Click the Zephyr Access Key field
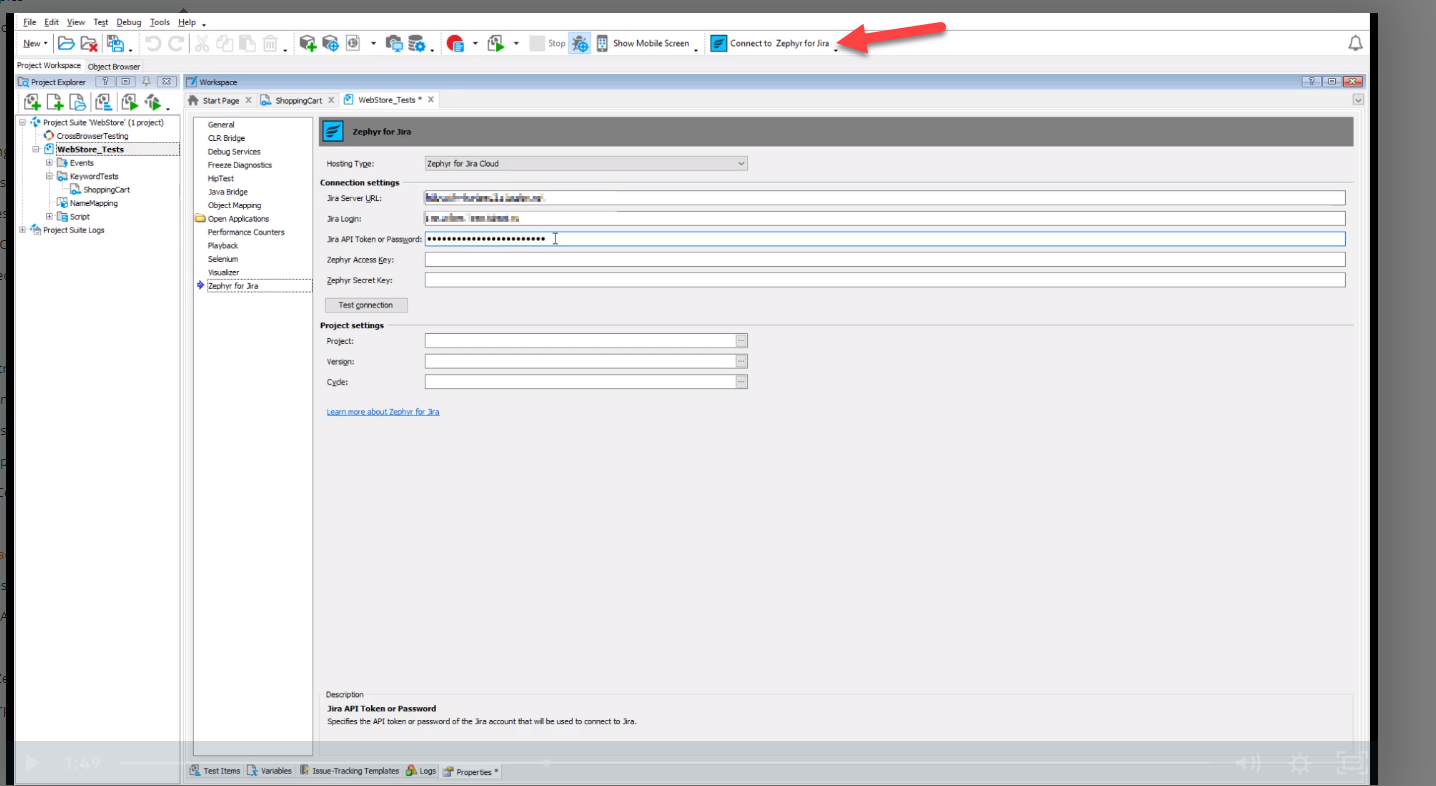This screenshot has width=1436, height=786. [x=884, y=260]
